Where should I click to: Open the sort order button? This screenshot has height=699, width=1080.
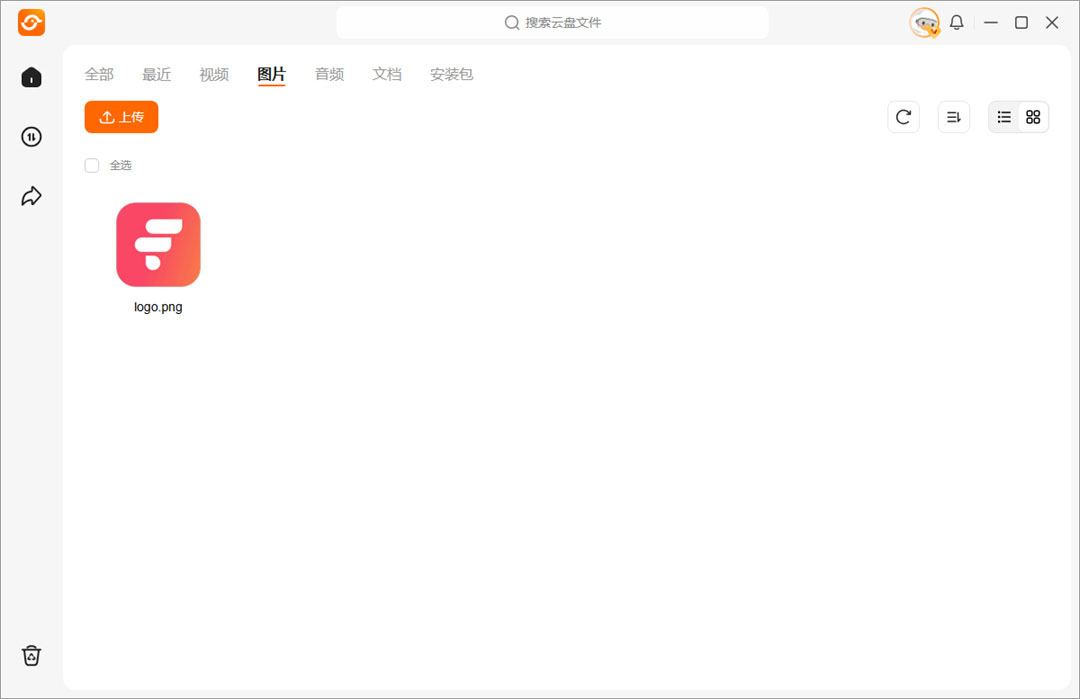pyautogui.click(x=953, y=117)
